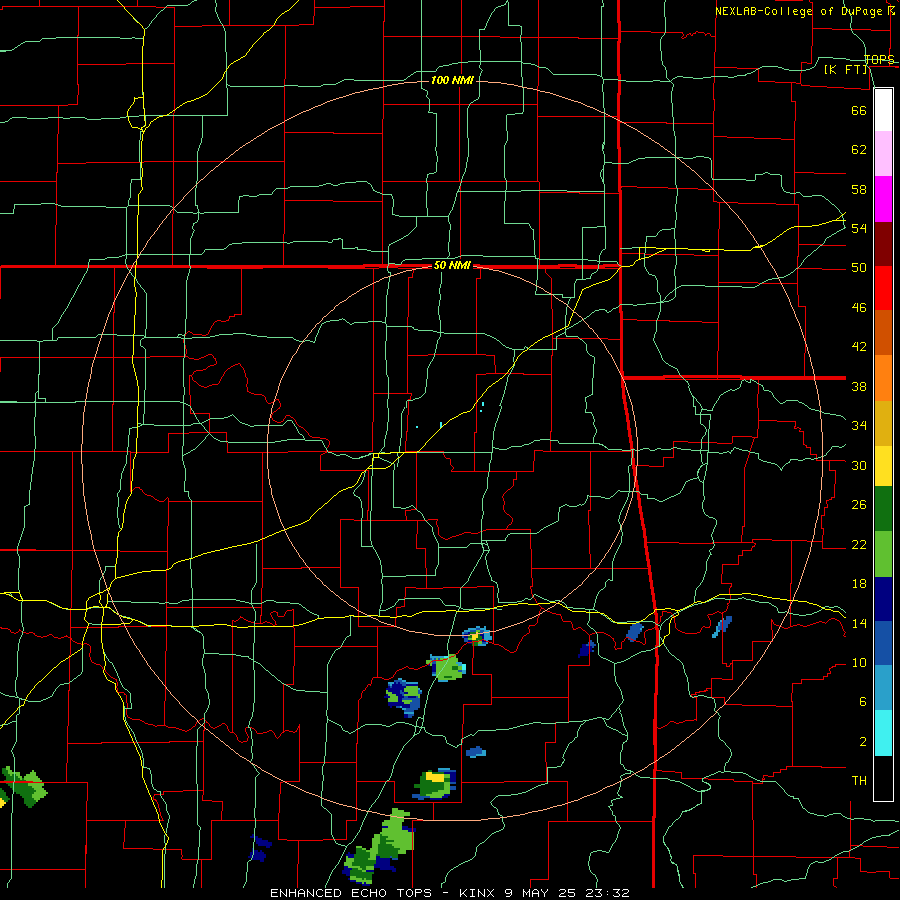Click the legend value "66"
This screenshot has width=900, height=900.
pos(859,110)
